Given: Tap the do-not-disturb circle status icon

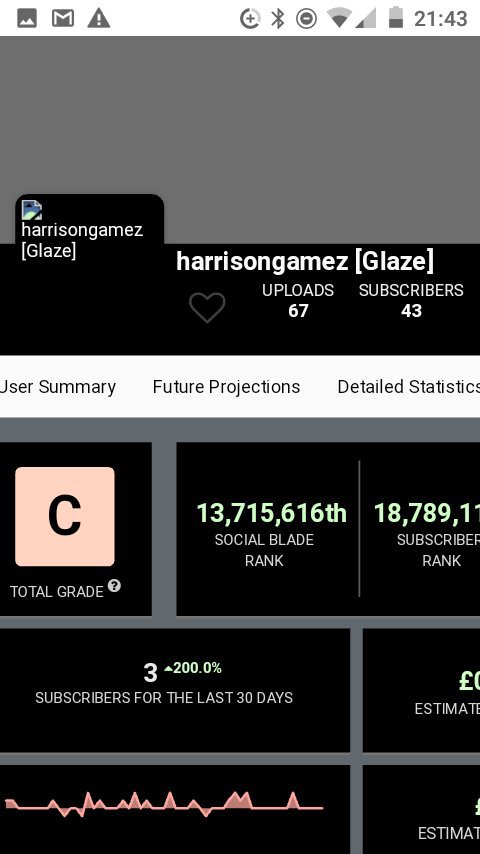Looking at the screenshot, I should coord(306,19).
